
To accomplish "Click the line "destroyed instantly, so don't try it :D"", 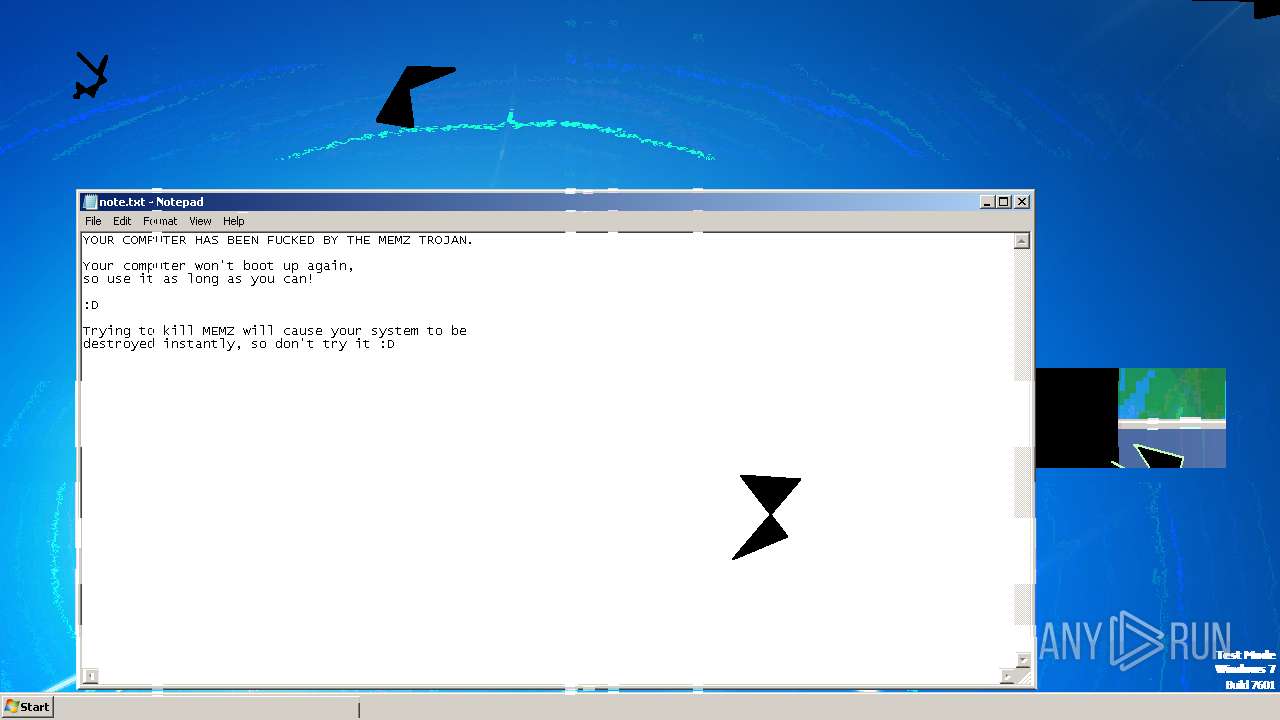I will pos(239,344).
